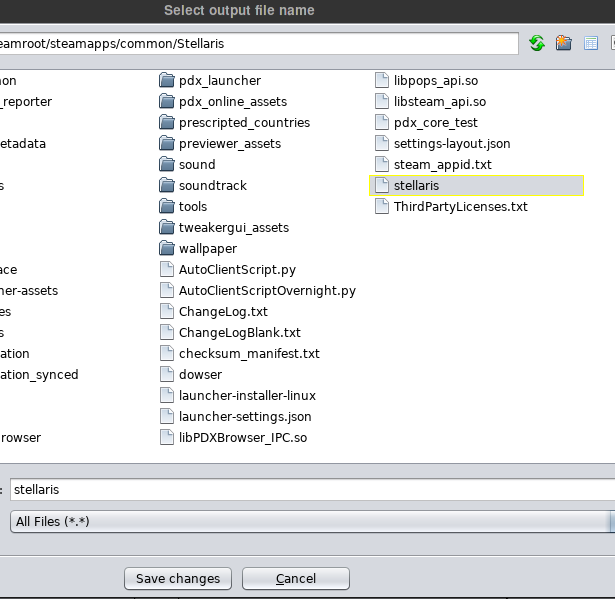
Task: Select launcher-settings.json file name
Action: coord(245,416)
